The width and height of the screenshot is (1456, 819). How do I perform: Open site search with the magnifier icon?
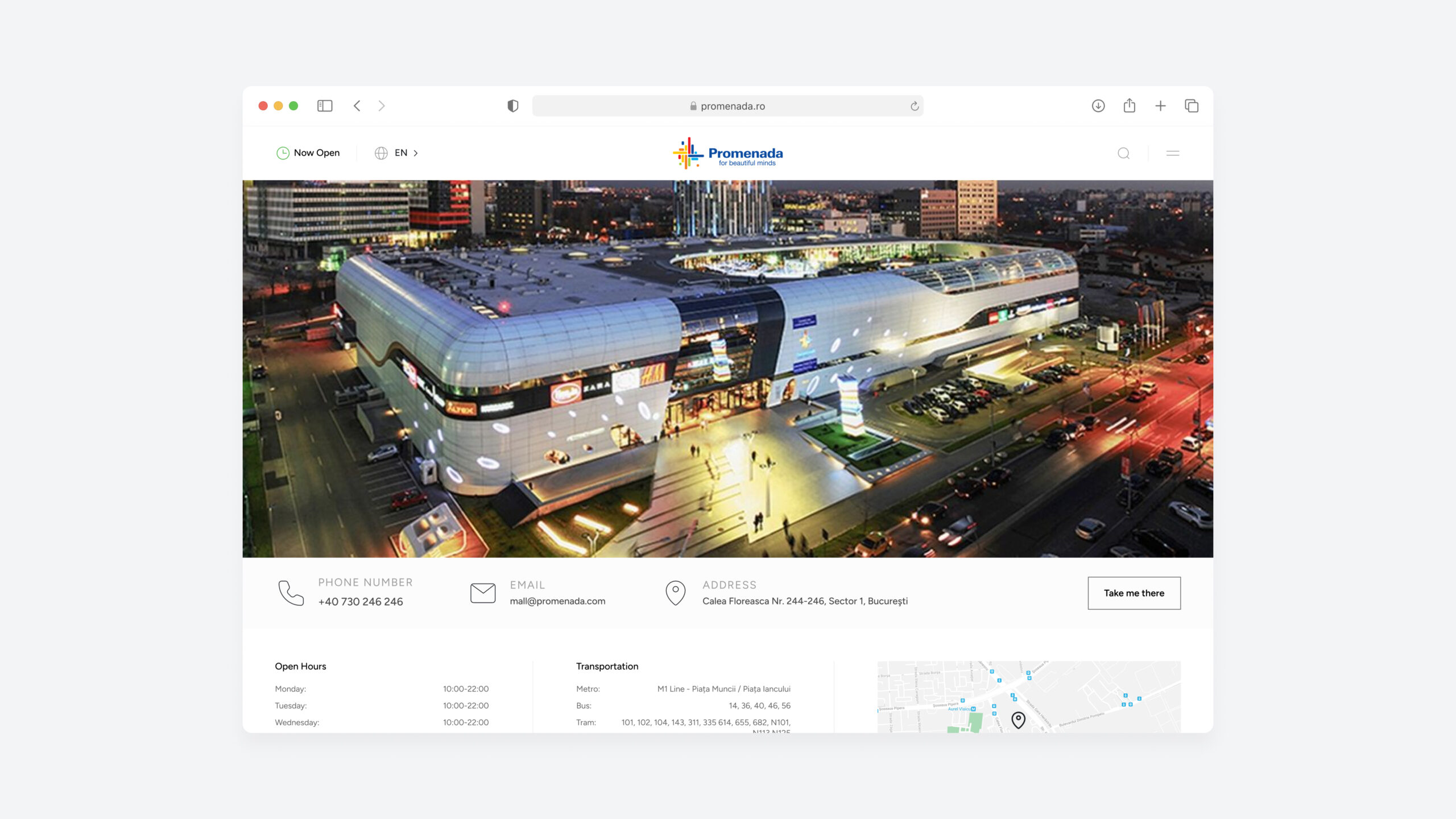1123,153
